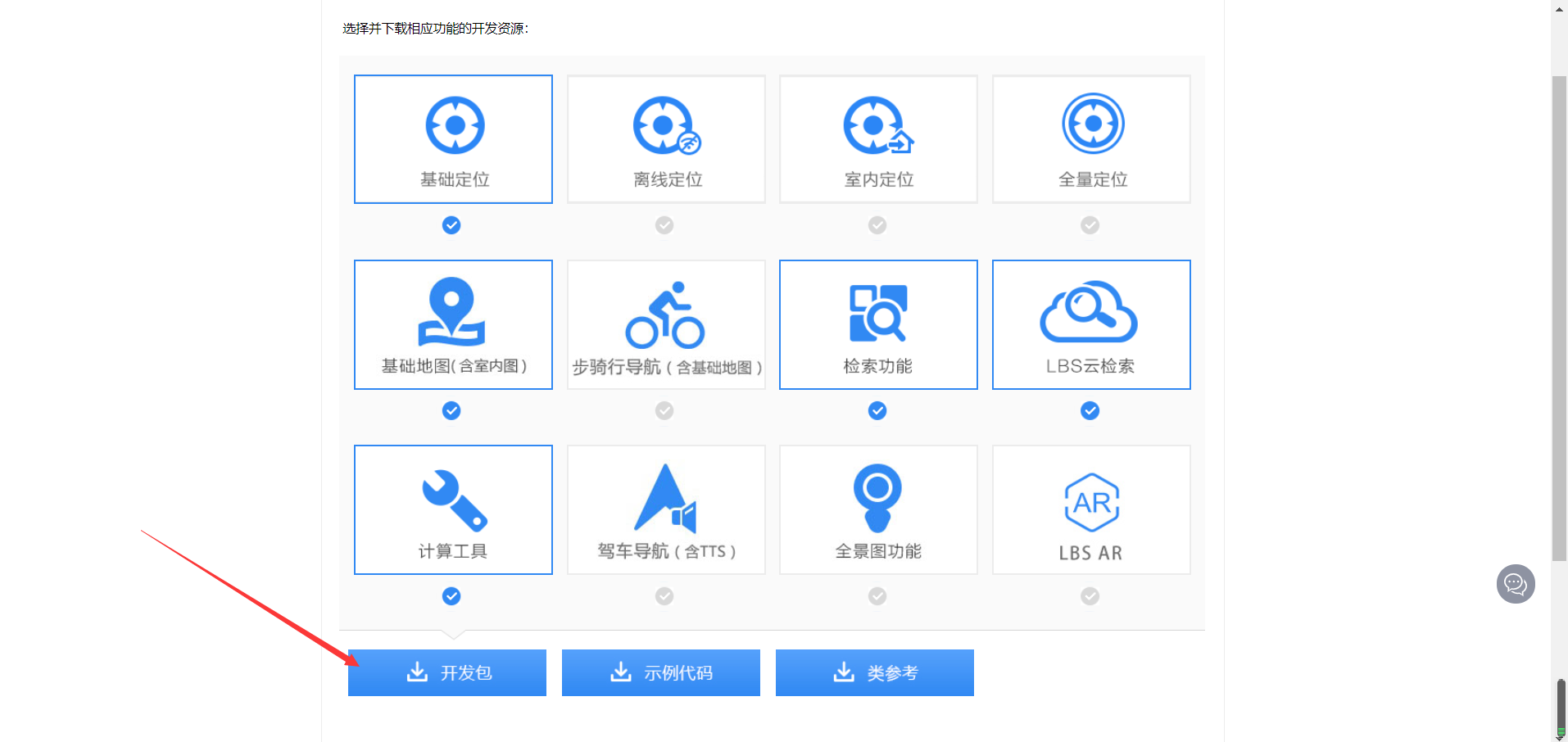Check the checkmark under 步骑行导航

[x=664, y=410]
